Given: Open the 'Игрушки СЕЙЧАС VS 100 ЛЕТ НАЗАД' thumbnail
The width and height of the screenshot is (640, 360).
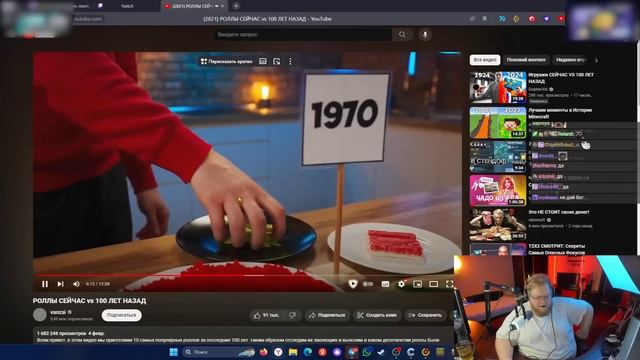Looking at the screenshot, I should click(x=498, y=87).
